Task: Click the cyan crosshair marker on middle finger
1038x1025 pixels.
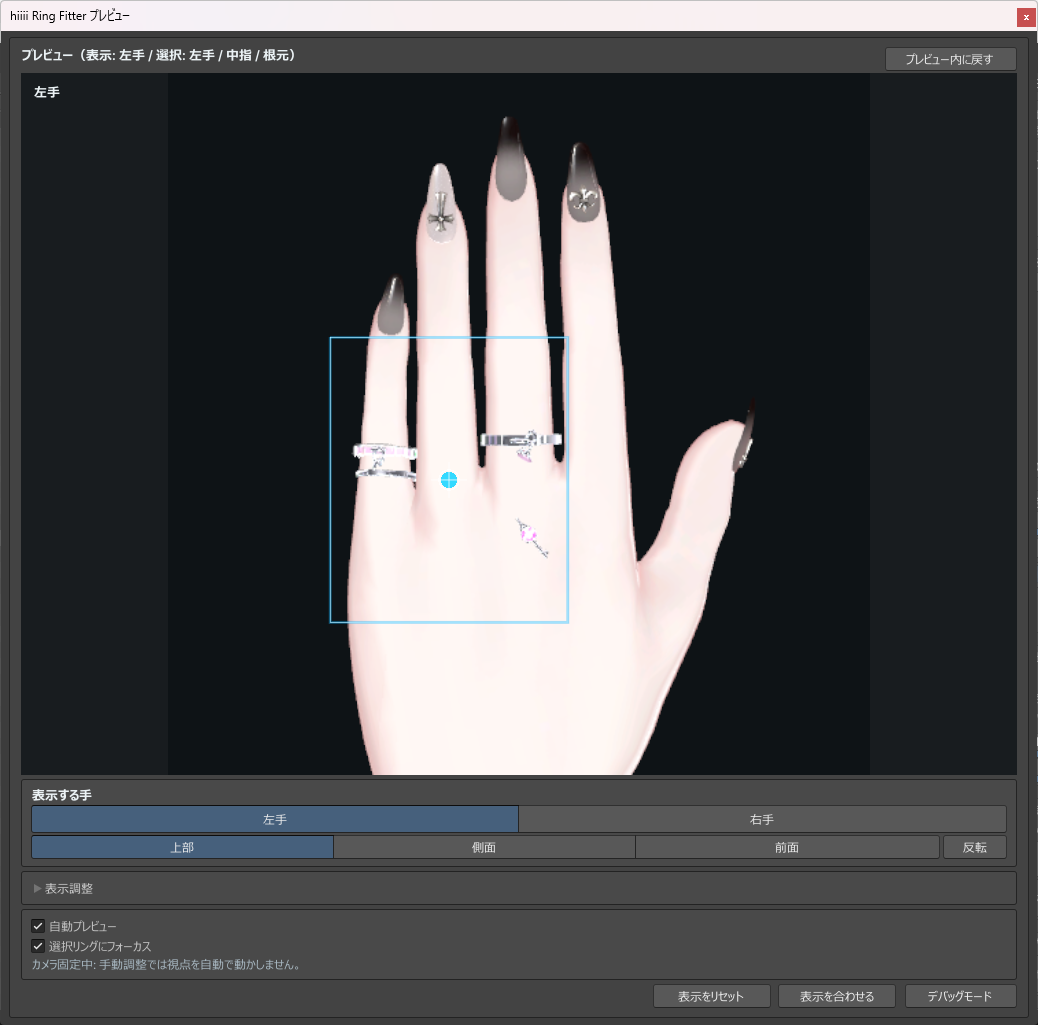Action: [449, 480]
